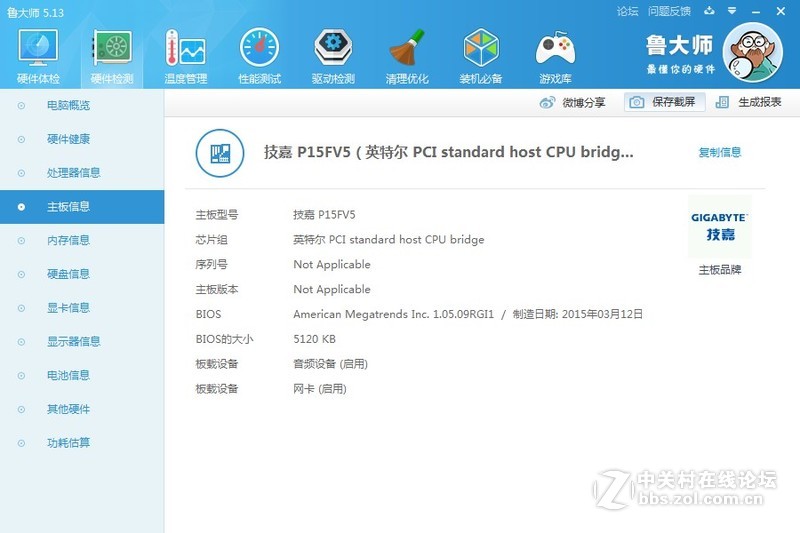Click the 网卡 (启用) entry
The height and width of the screenshot is (533, 800).
[x=319, y=389]
